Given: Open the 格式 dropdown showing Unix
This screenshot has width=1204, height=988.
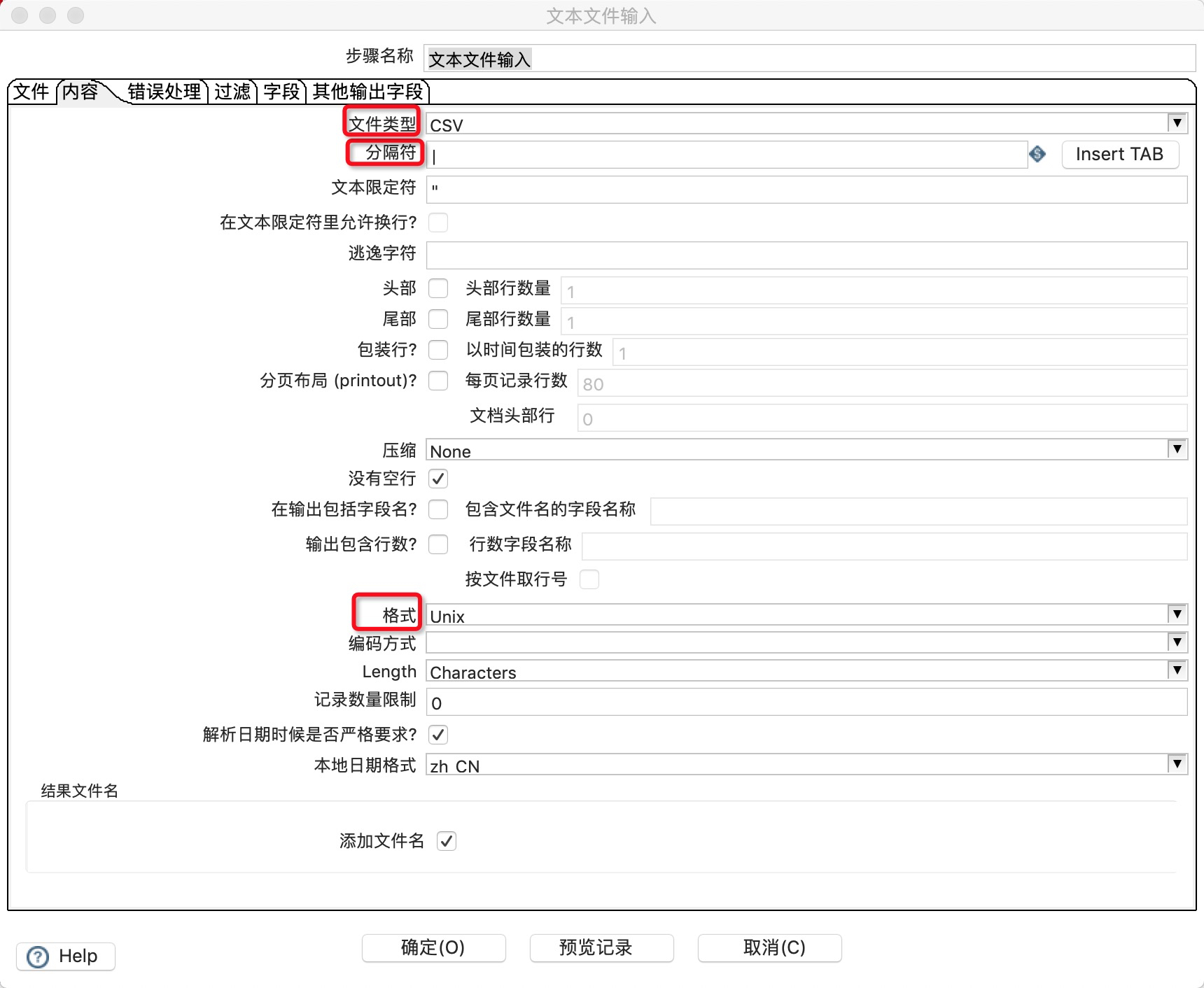Looking at the screenshot, I should coord(1178,614).
